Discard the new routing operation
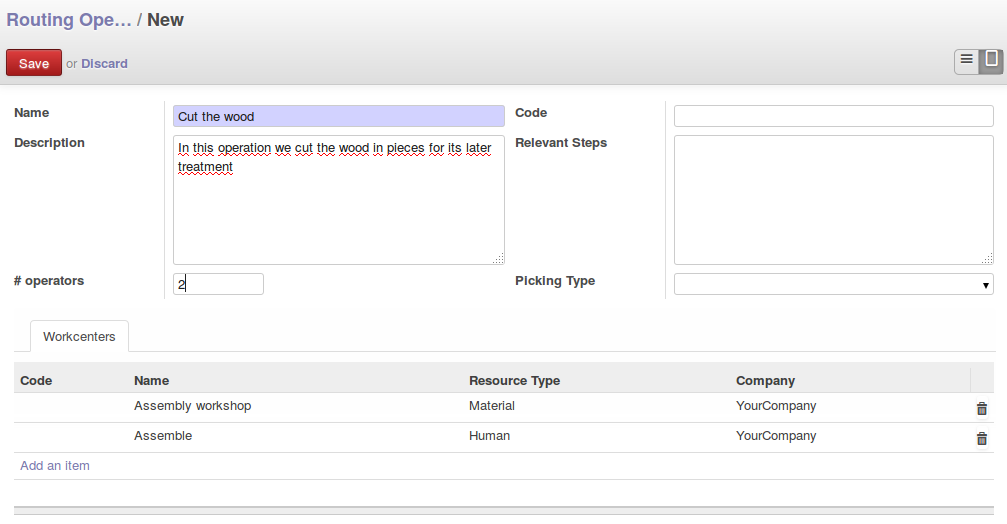Viewport: 1007px width, 524px height. point(104,63)
